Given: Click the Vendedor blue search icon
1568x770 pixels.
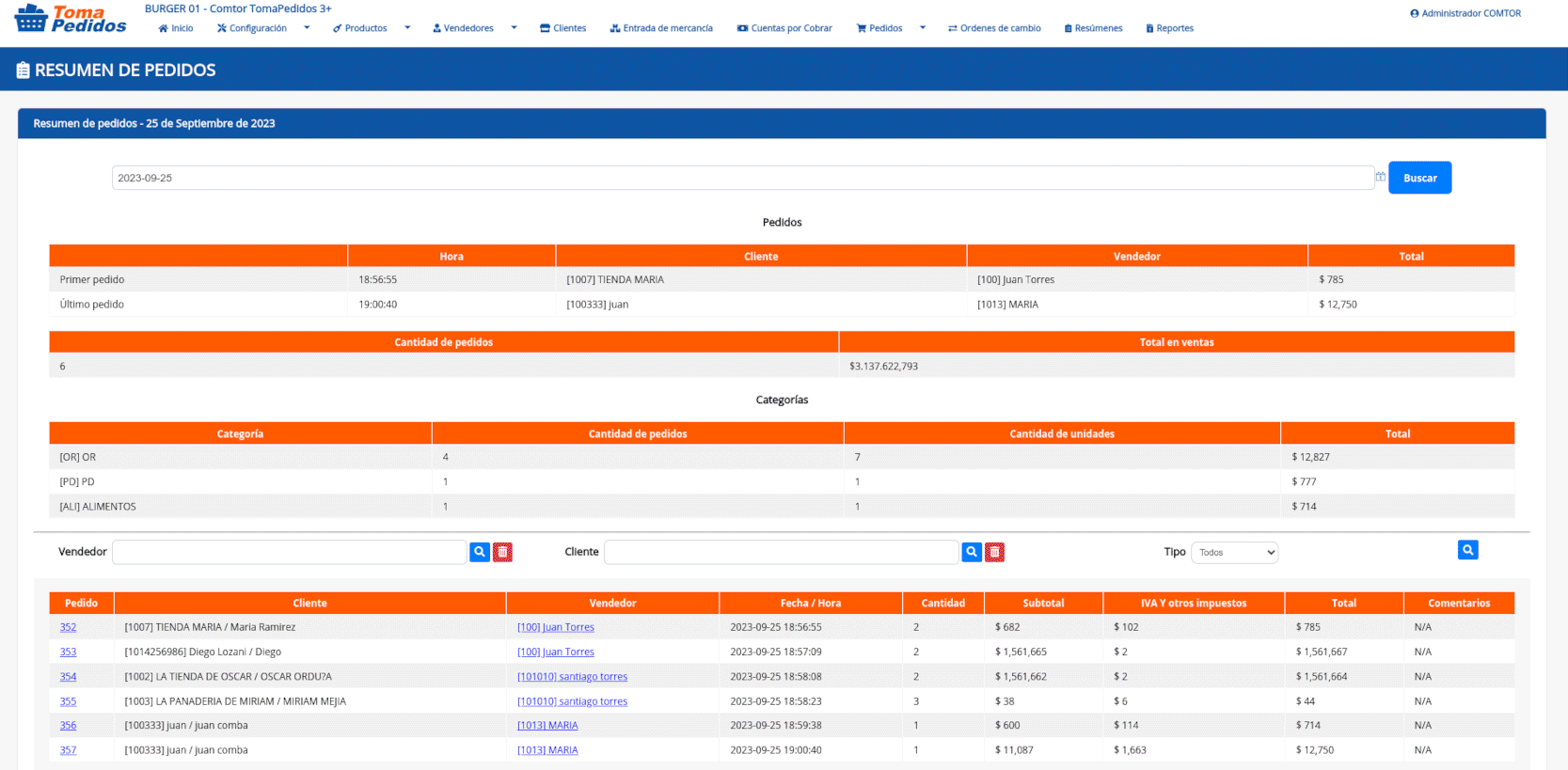Looking at the screenshot, I should click(x=480, y=552).
